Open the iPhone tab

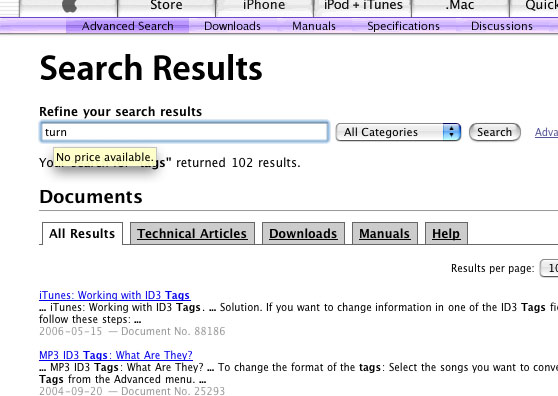pos(264,7)
